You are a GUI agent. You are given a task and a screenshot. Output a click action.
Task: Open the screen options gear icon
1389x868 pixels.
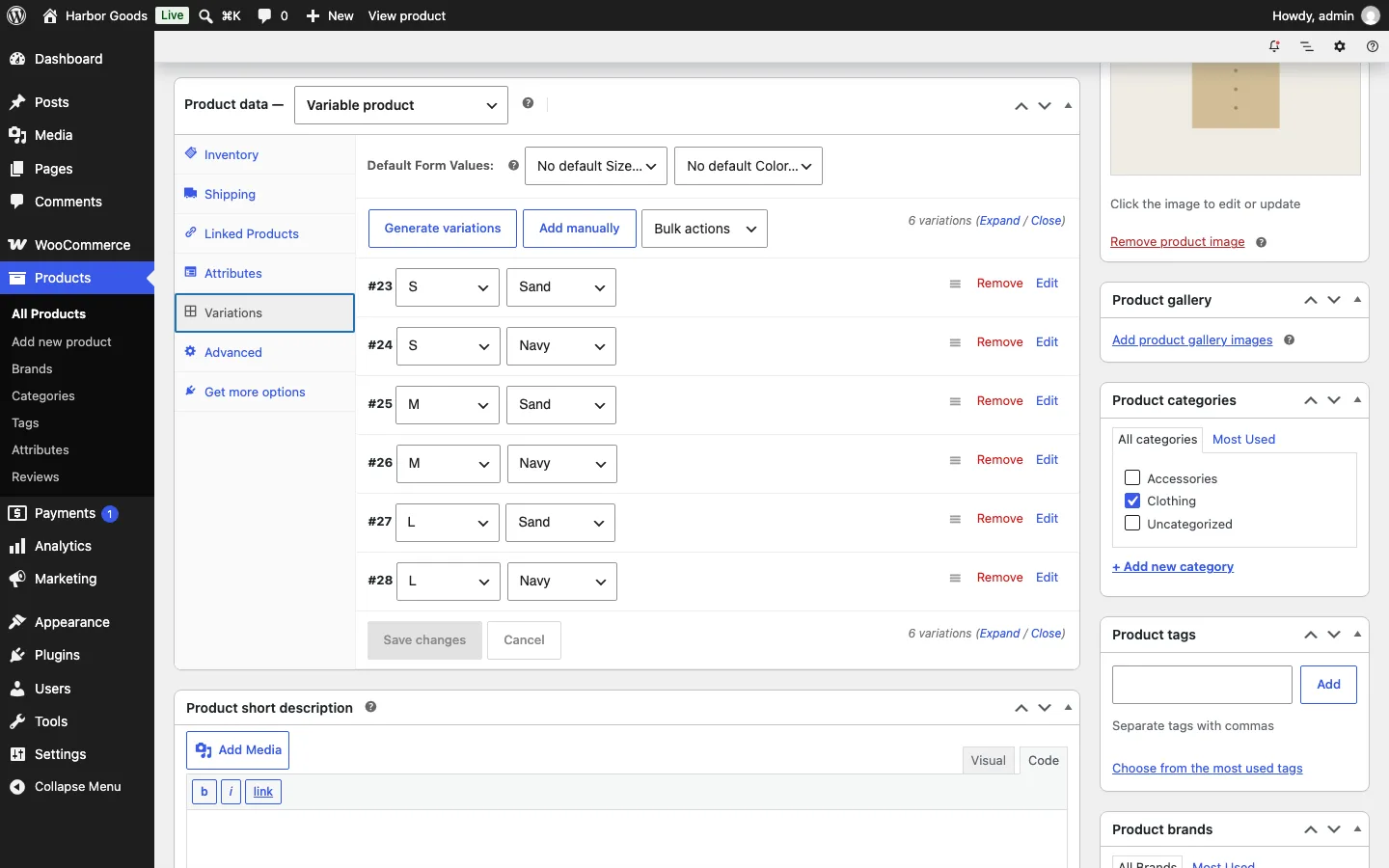1340,46
